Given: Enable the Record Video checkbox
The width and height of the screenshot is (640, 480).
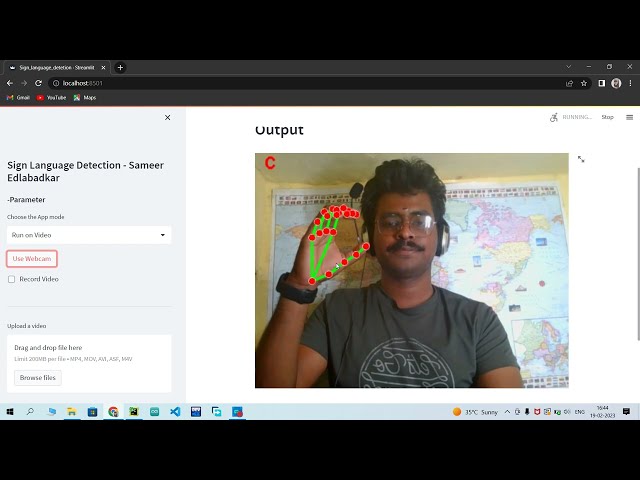Looking at the screenshot, I should pos(11,279).
